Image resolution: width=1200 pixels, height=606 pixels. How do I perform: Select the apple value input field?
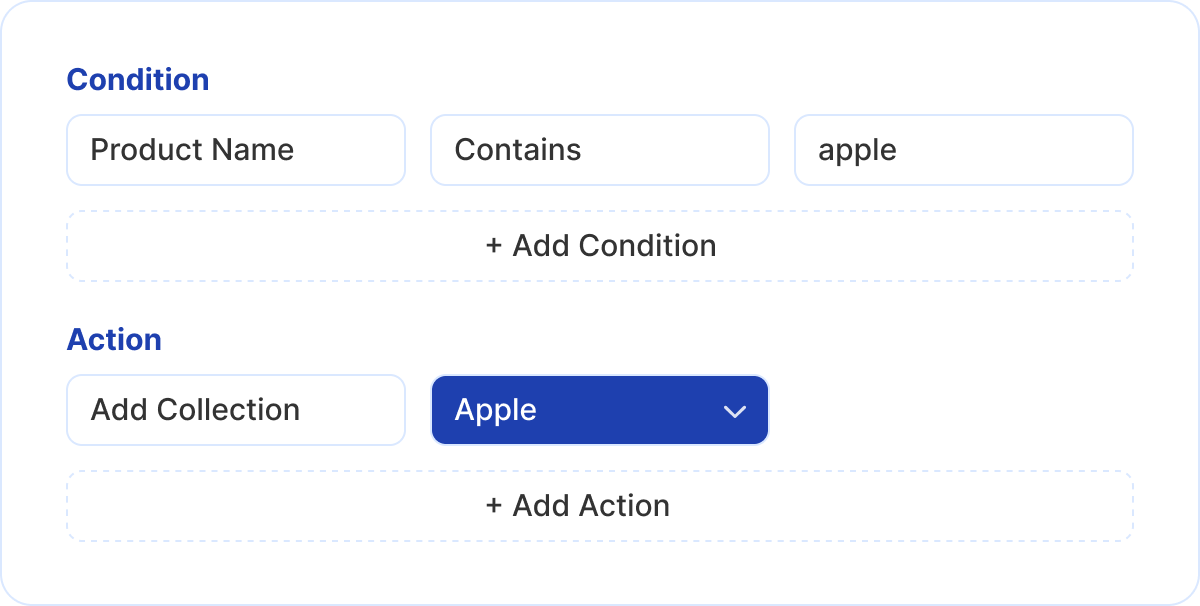[x=963, y=150]
